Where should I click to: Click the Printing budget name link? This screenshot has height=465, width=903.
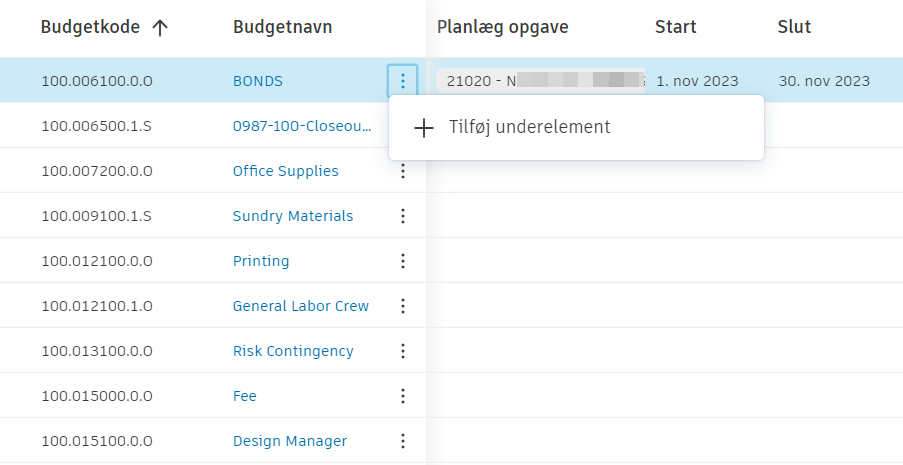(261, 261)
